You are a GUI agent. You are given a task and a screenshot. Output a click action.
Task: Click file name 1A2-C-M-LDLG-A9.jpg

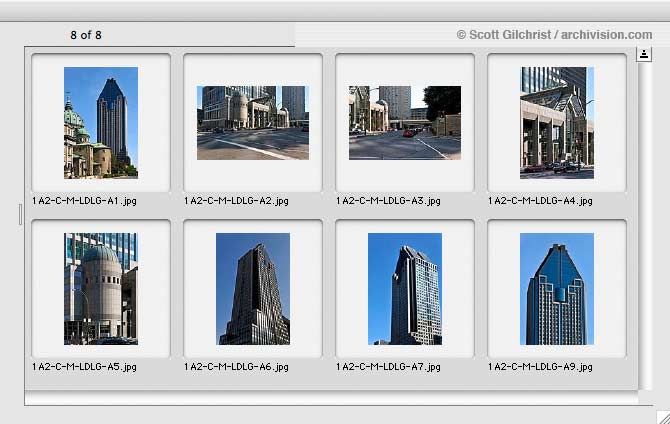541,367
